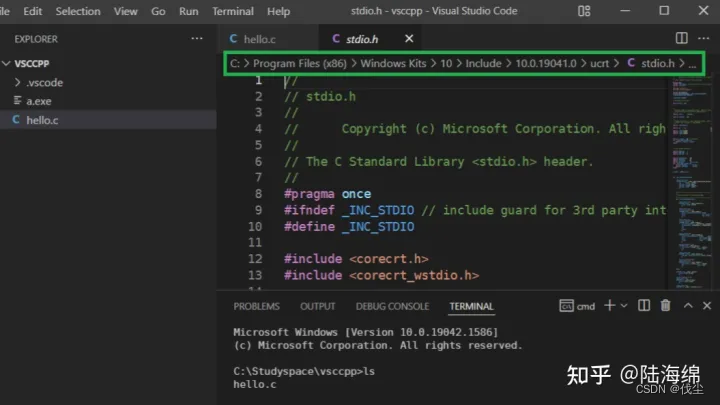Click the editor minimap overview
The height and width of the screenshot is (405, 720).
(x=691, y=183)
